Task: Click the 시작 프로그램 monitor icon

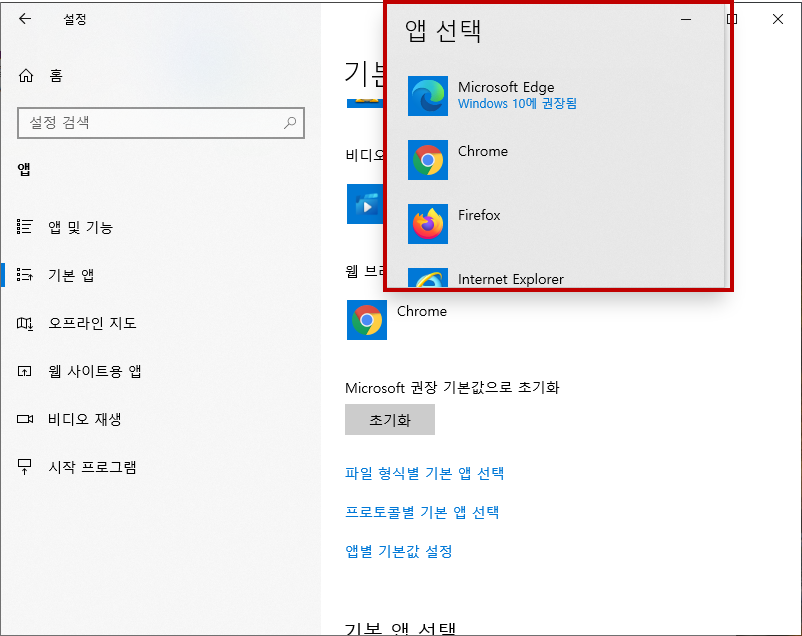Action: tap(25, 467)
